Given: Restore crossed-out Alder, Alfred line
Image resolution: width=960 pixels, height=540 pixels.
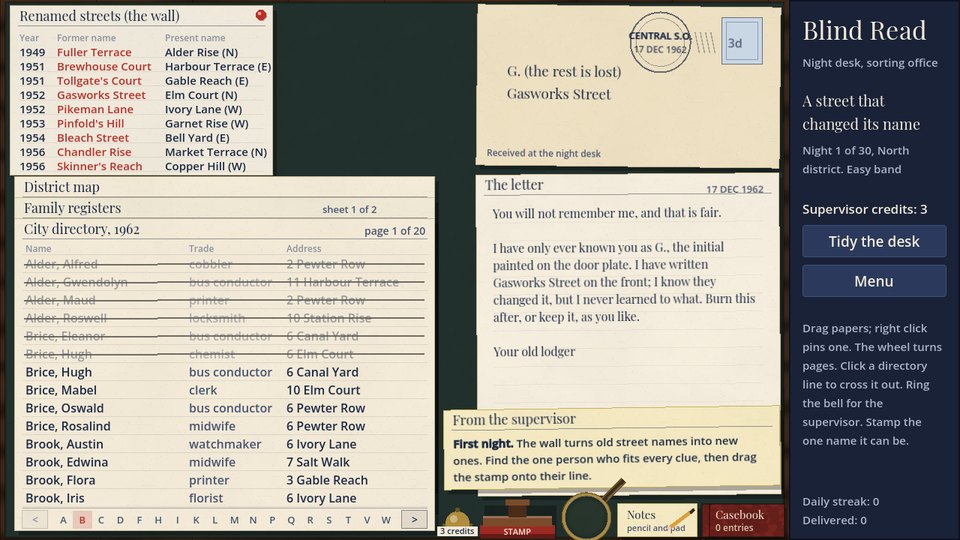Looking at the screenshot, I should (225, 264).
